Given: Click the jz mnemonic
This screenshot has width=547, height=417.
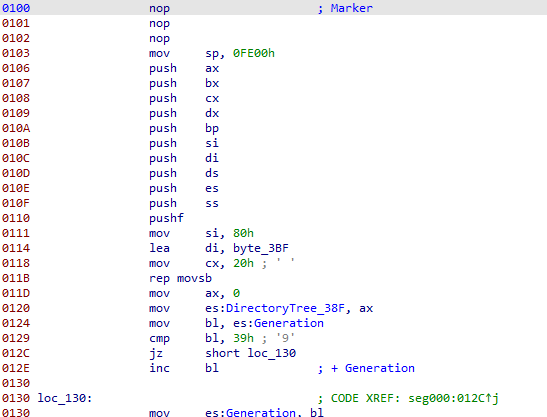Looking at the screenshot, I should [156, 353].
